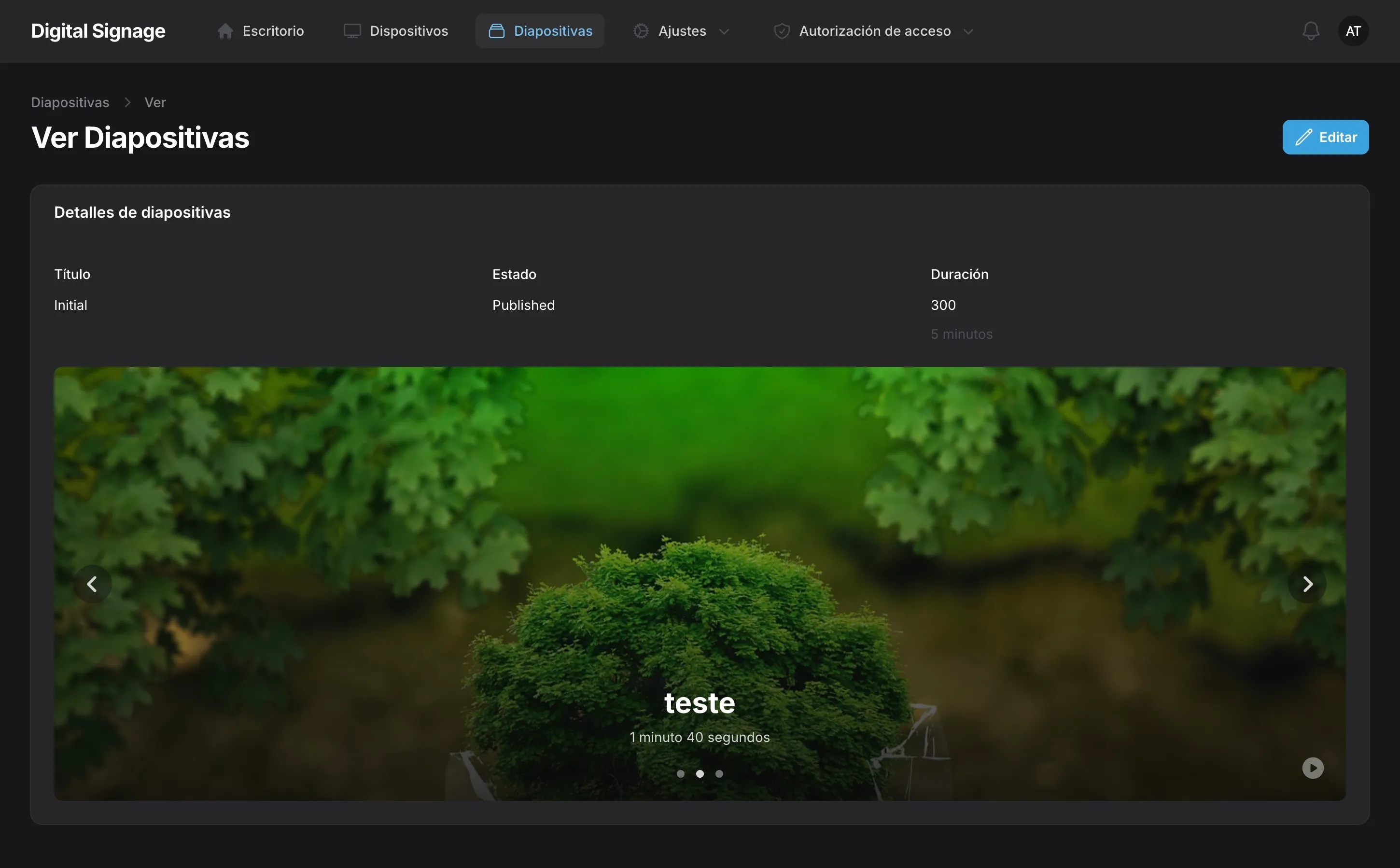The width and height of the screenshot is (1400, 868).
Task: Click the slide title 'teste'
Action: (699, 703)
